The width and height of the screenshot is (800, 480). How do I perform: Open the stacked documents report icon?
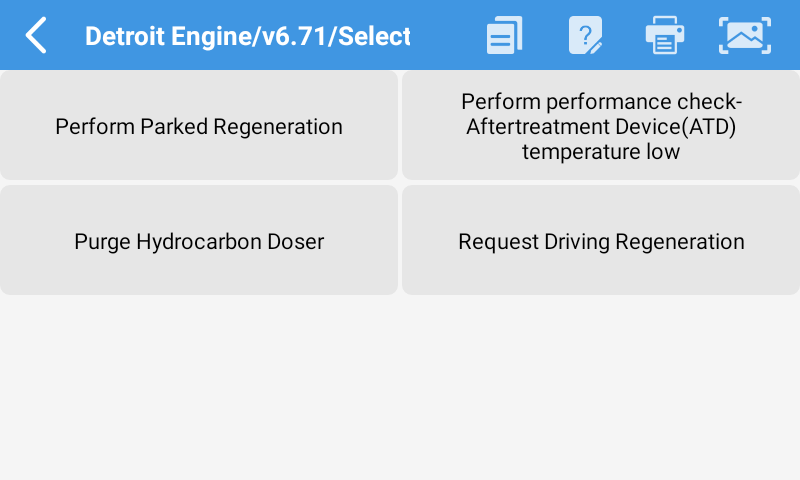pos(504,36)
